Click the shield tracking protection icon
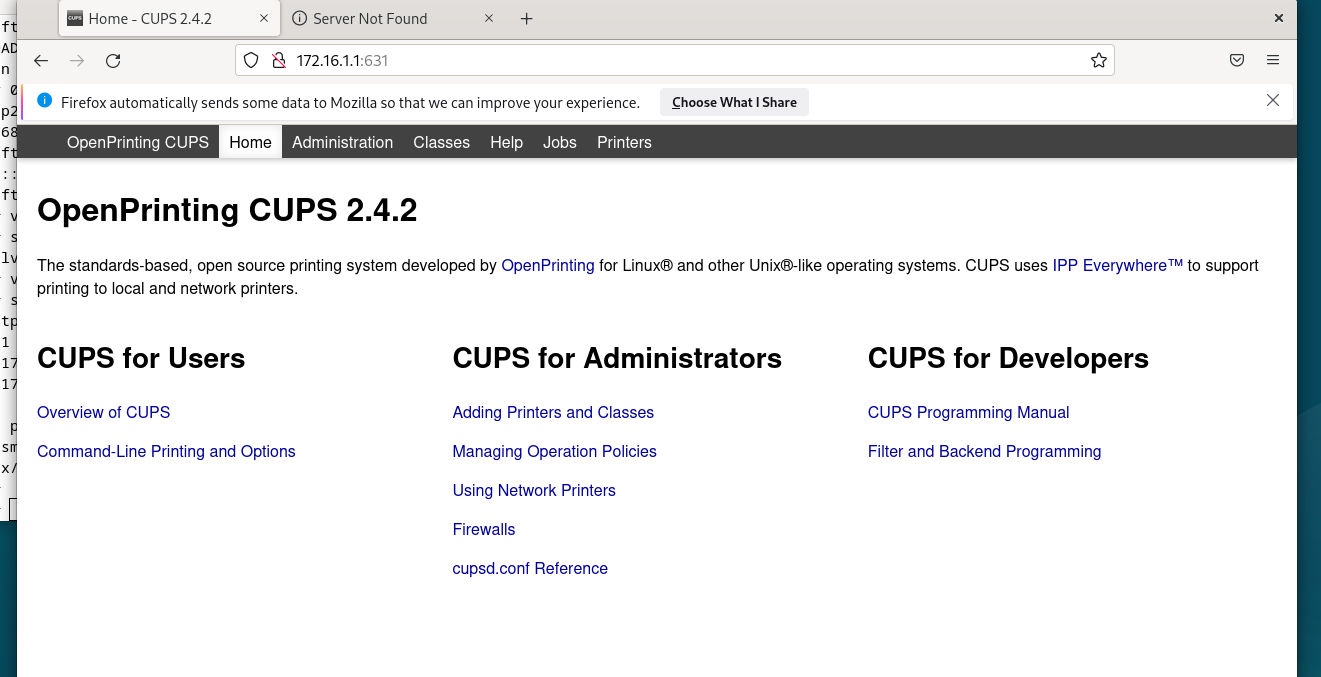1321x677 pixels. click(252, 61)
